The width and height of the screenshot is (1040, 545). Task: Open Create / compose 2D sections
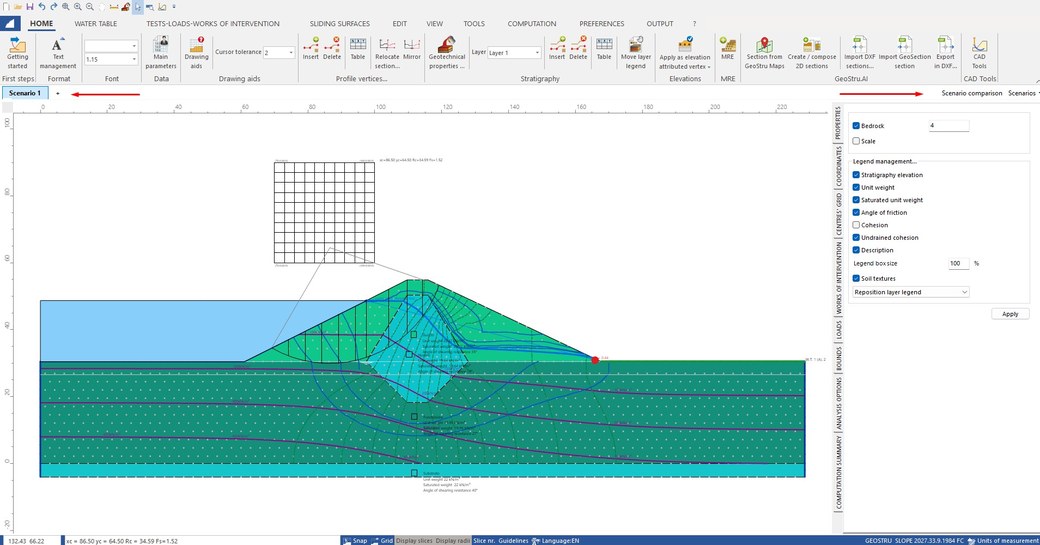[x=812, y=53]
